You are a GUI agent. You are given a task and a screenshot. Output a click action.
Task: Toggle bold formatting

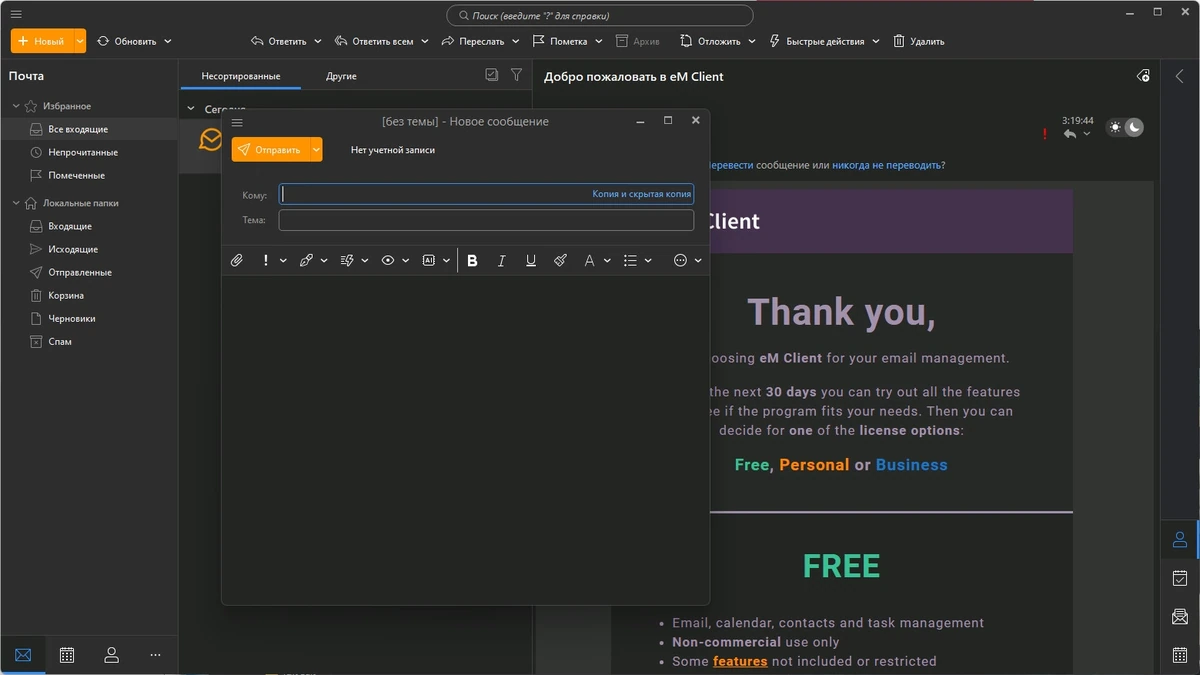[x=472, y=260]
